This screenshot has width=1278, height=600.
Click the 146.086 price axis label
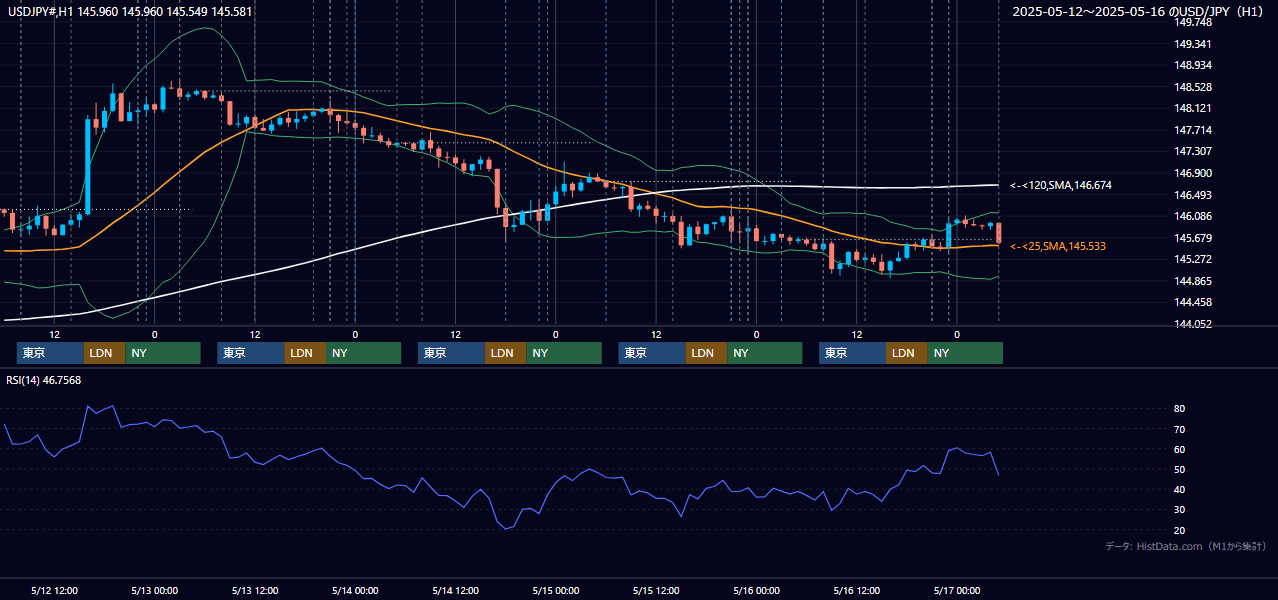pos(1193,216)
